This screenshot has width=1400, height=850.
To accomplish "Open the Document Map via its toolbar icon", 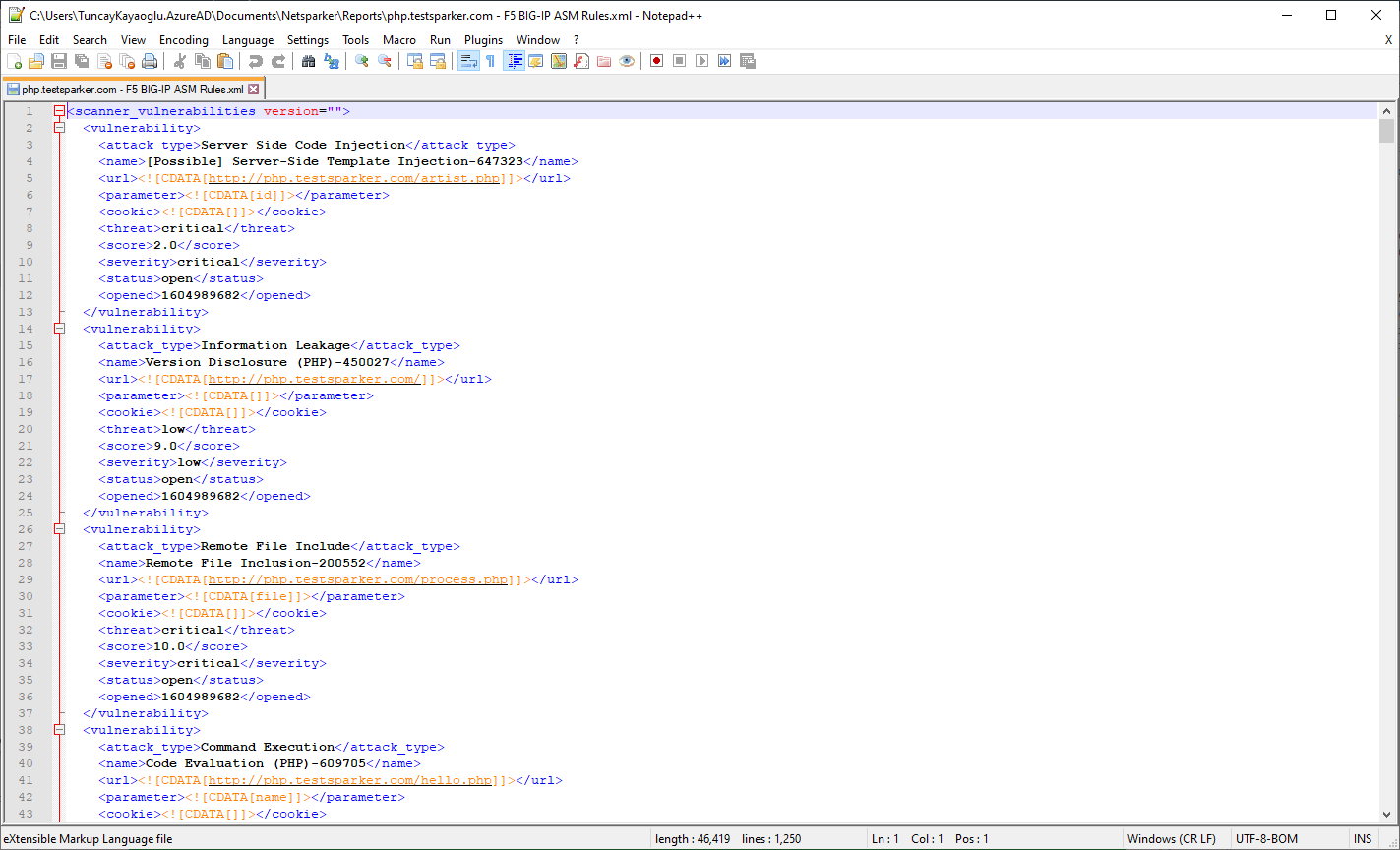I will tap(558, 60).
